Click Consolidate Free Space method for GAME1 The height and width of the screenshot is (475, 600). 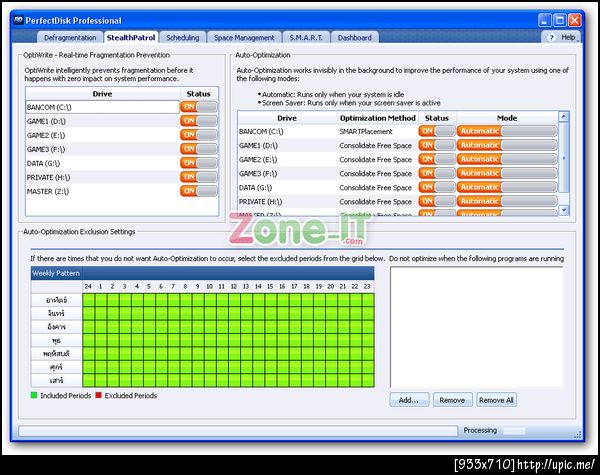[x=375, y=145]
